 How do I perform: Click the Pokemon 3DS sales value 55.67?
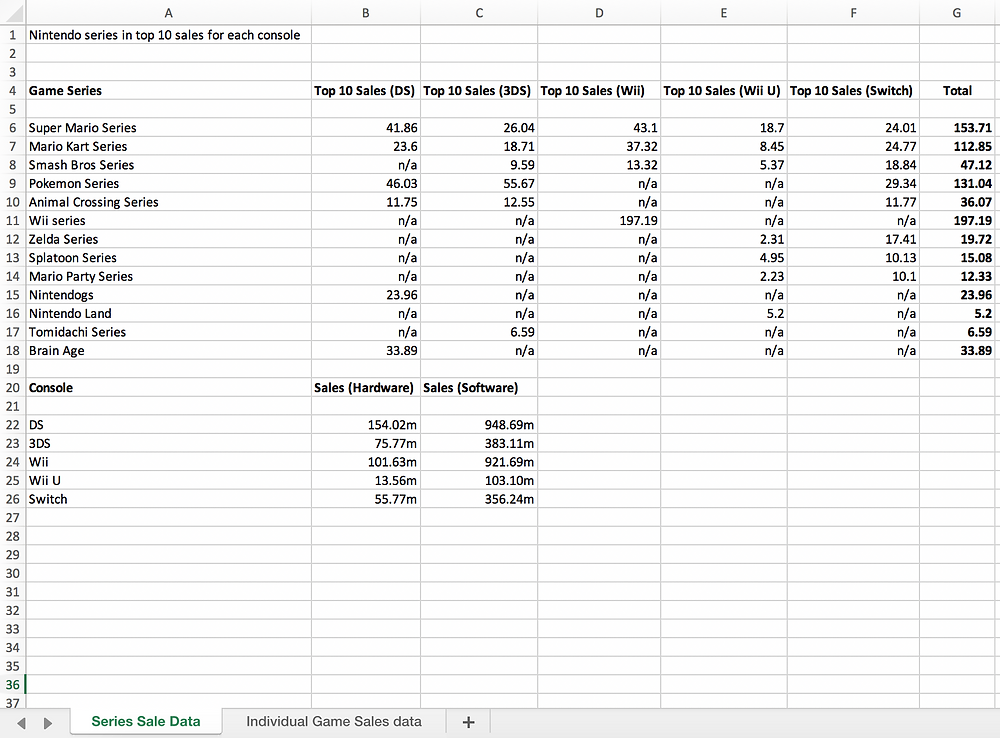[479, 183]
